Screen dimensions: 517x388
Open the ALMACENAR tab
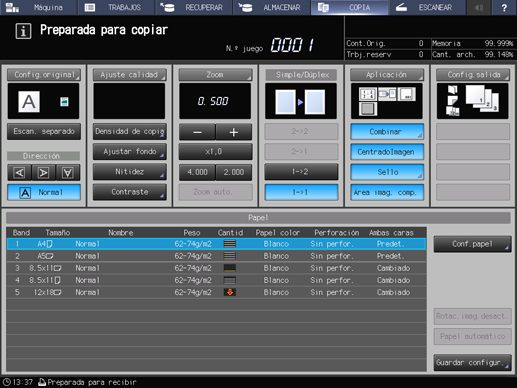(271, 7)
